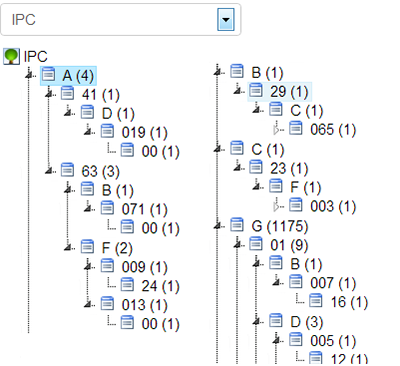Viewport: 400px width, 366px height.
Task: Collapse the A (4) tree node
Action: click(x=30, y=75)
